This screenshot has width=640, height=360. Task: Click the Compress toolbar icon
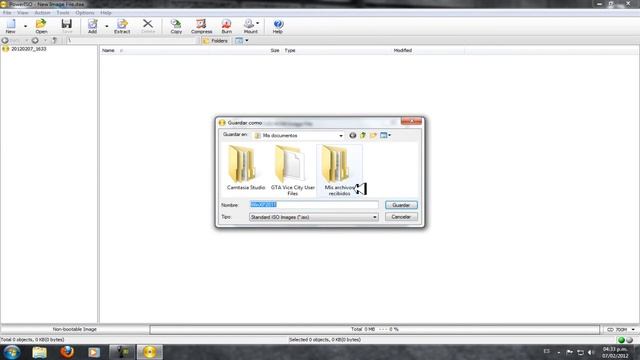pyautogui.click(x=201, y=26)
